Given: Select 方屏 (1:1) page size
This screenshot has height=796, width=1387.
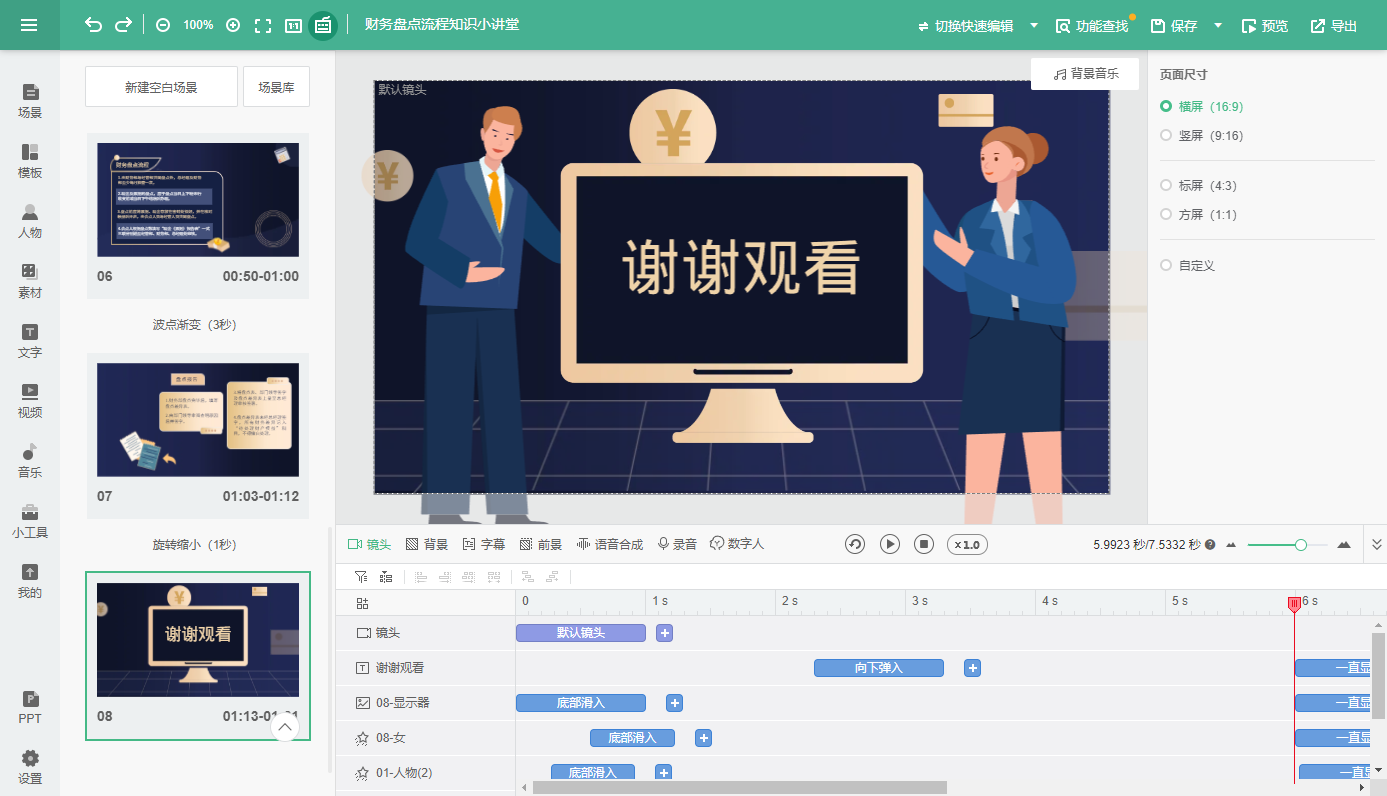Looking at the screenshot, I should pyautogui.click(x=1198, y=214).
